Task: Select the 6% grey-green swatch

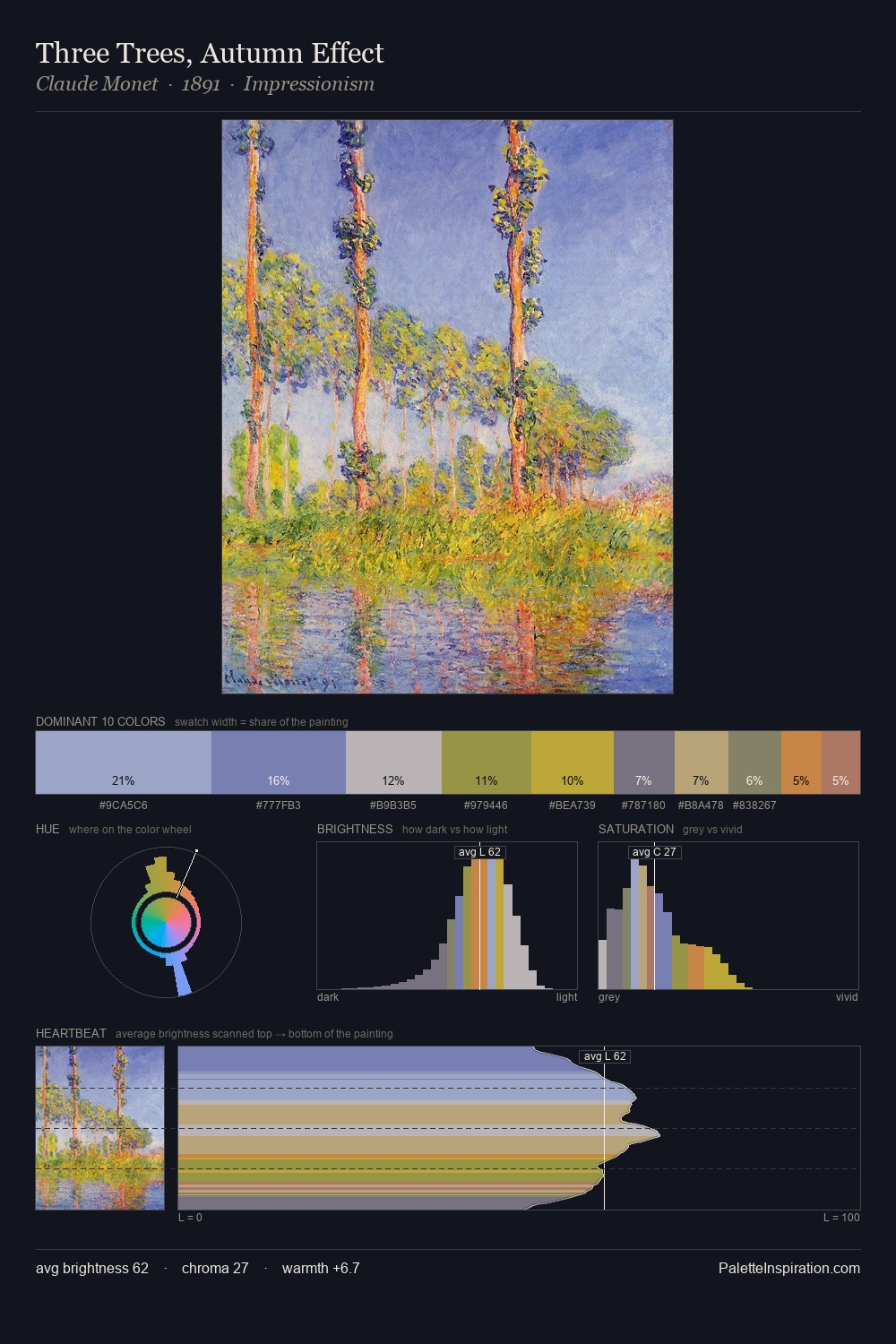Action: pyautogui.click(x=754, y=762)
